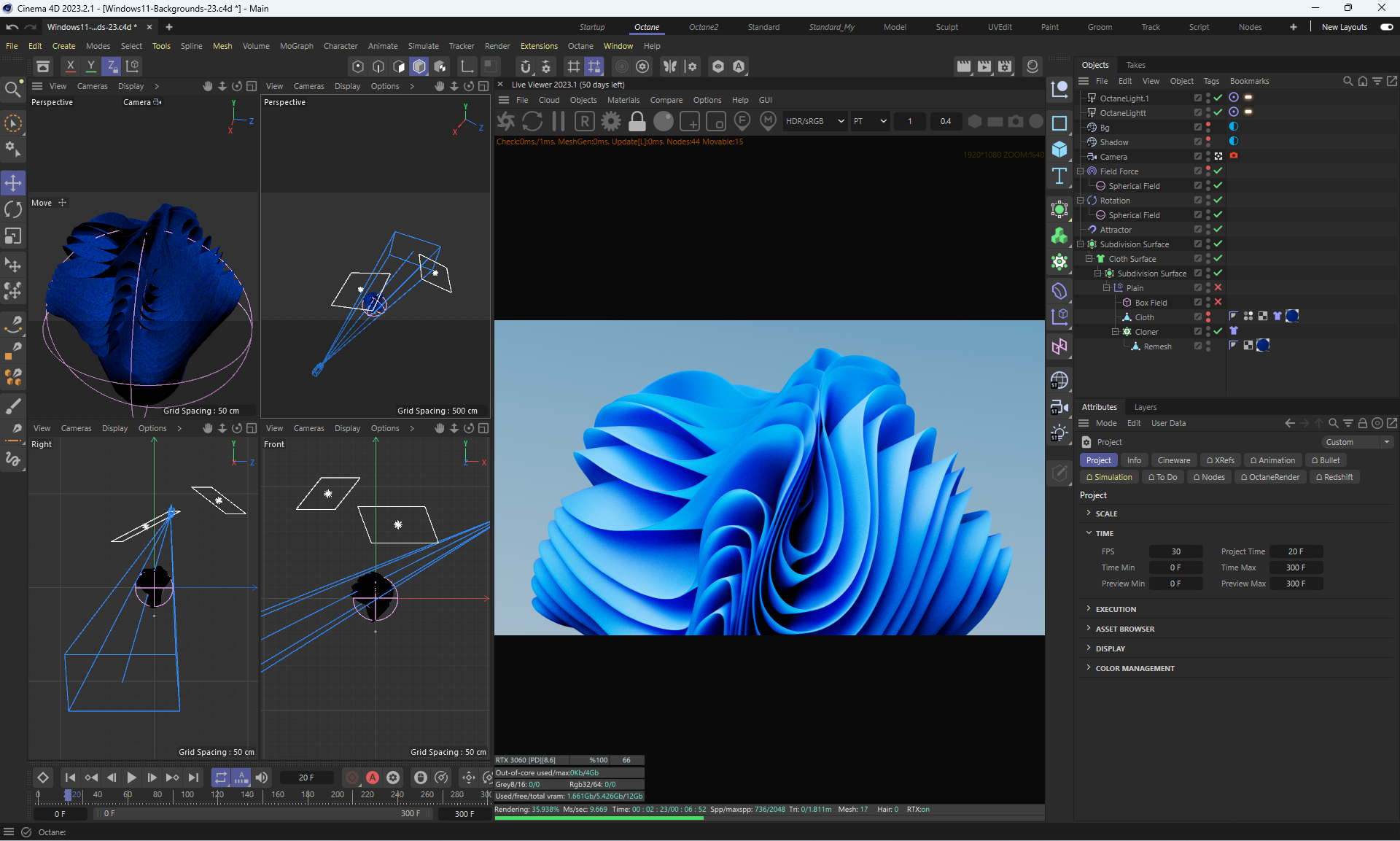Select the Move tool in left toolbar
Screen dimensions: 1400x841
(x=13, y=182)
